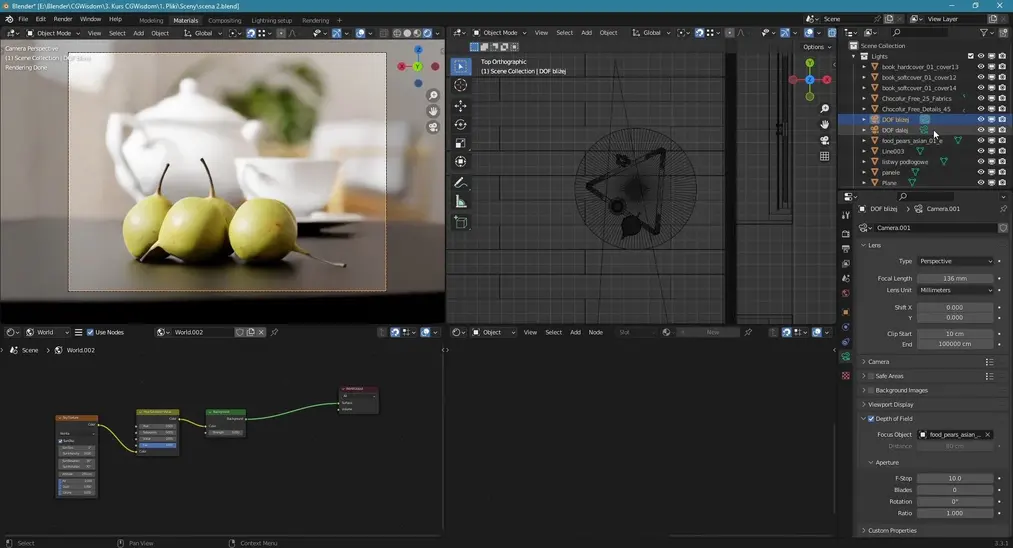Open the Lens Unit Millimeters dropdown
Screen dimensions: 1013x548
955,290
